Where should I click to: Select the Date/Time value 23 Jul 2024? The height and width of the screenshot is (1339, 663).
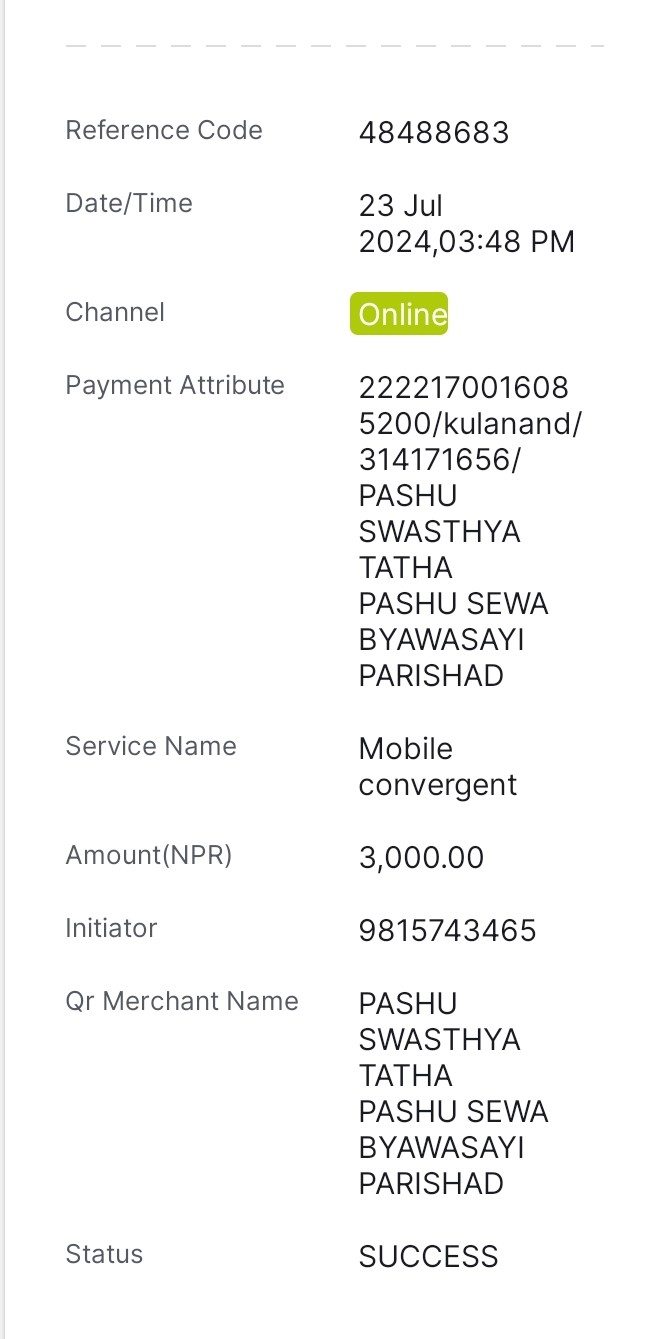coord(467,224)
